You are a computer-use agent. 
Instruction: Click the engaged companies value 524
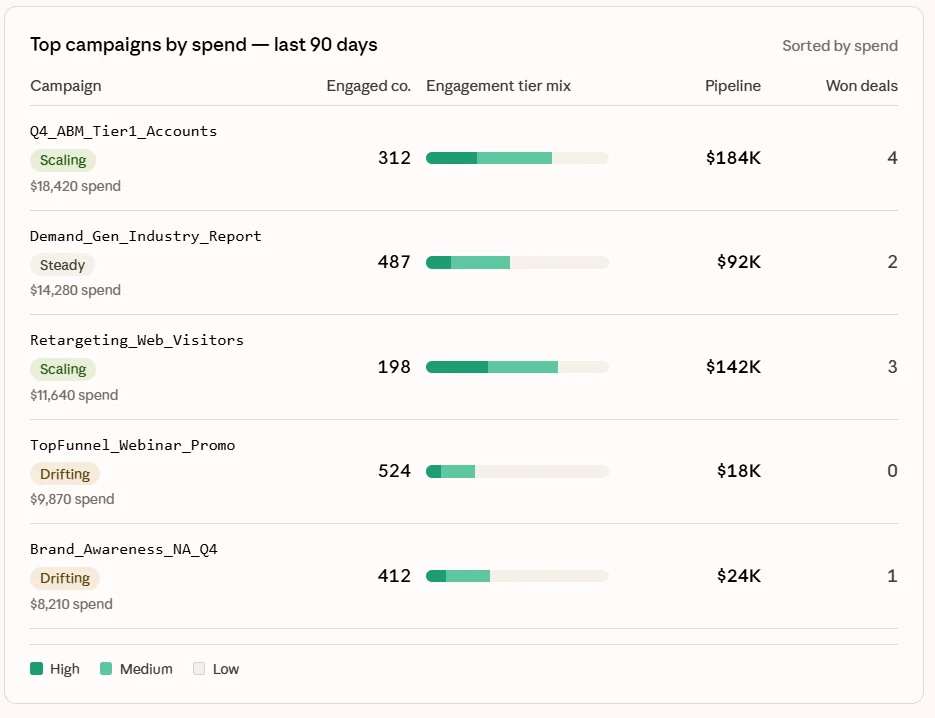[x=394, y=471]
